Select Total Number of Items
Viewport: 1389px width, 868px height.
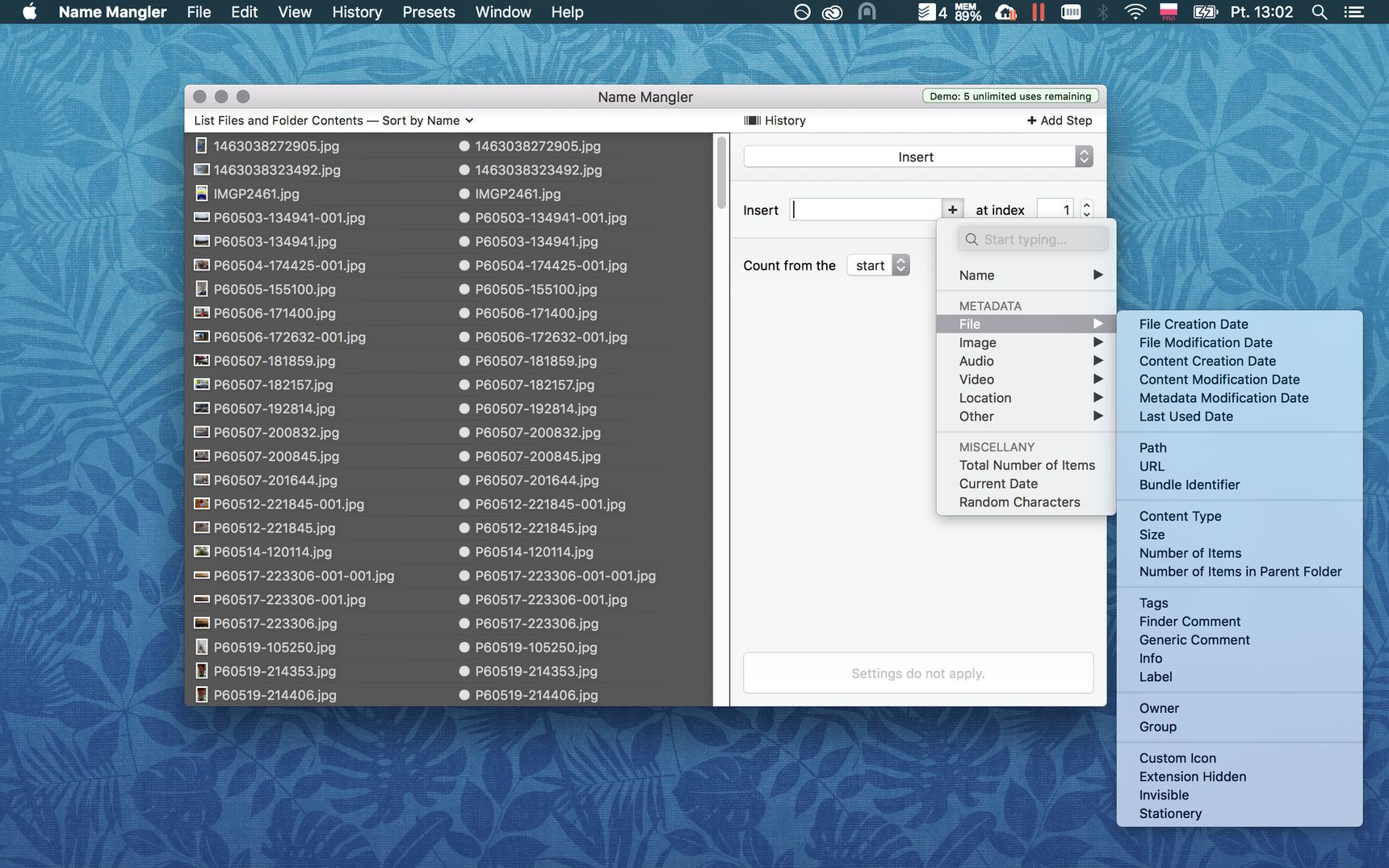(1026, 465)
